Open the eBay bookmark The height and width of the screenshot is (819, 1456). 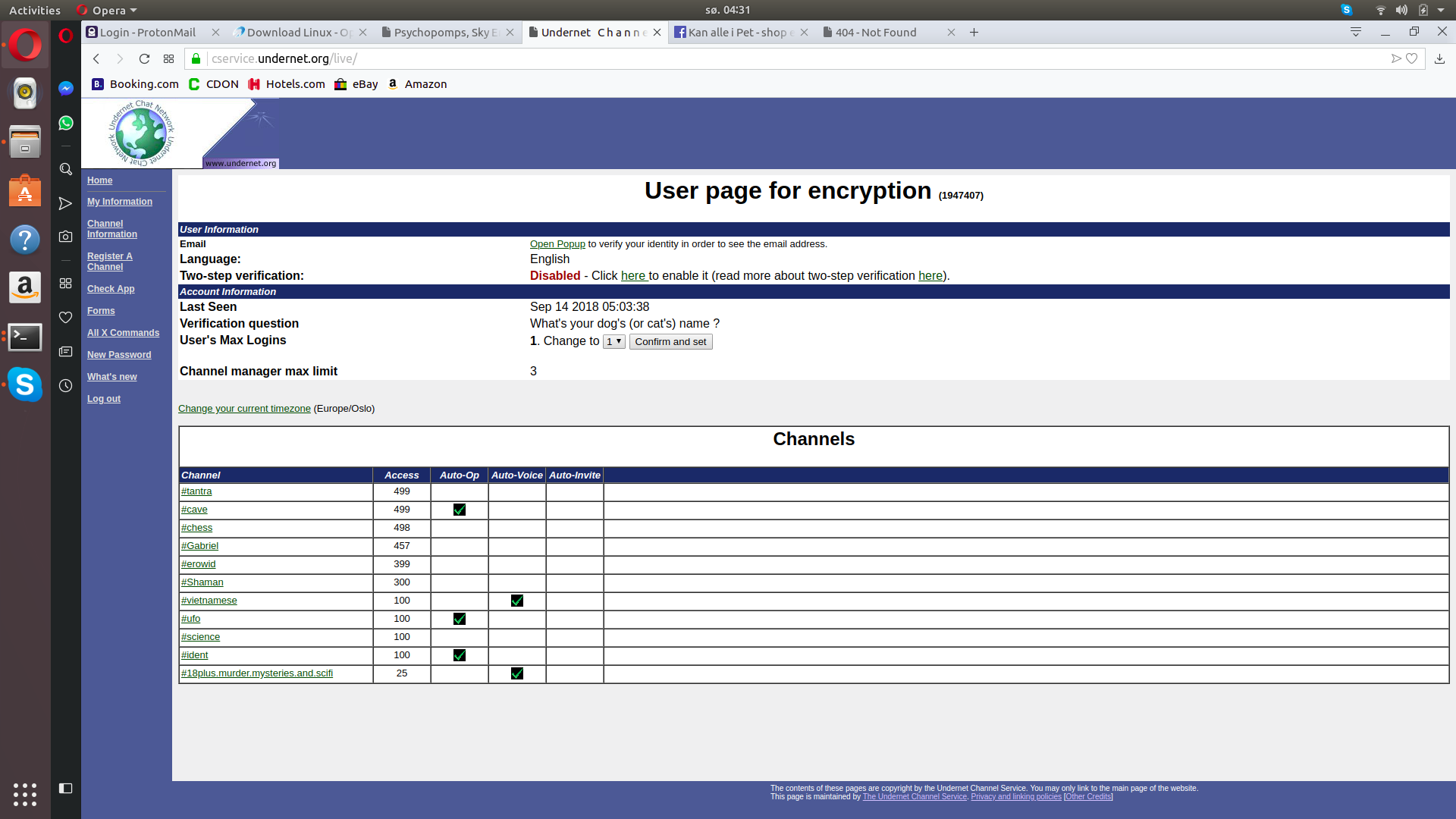point(356,84)
